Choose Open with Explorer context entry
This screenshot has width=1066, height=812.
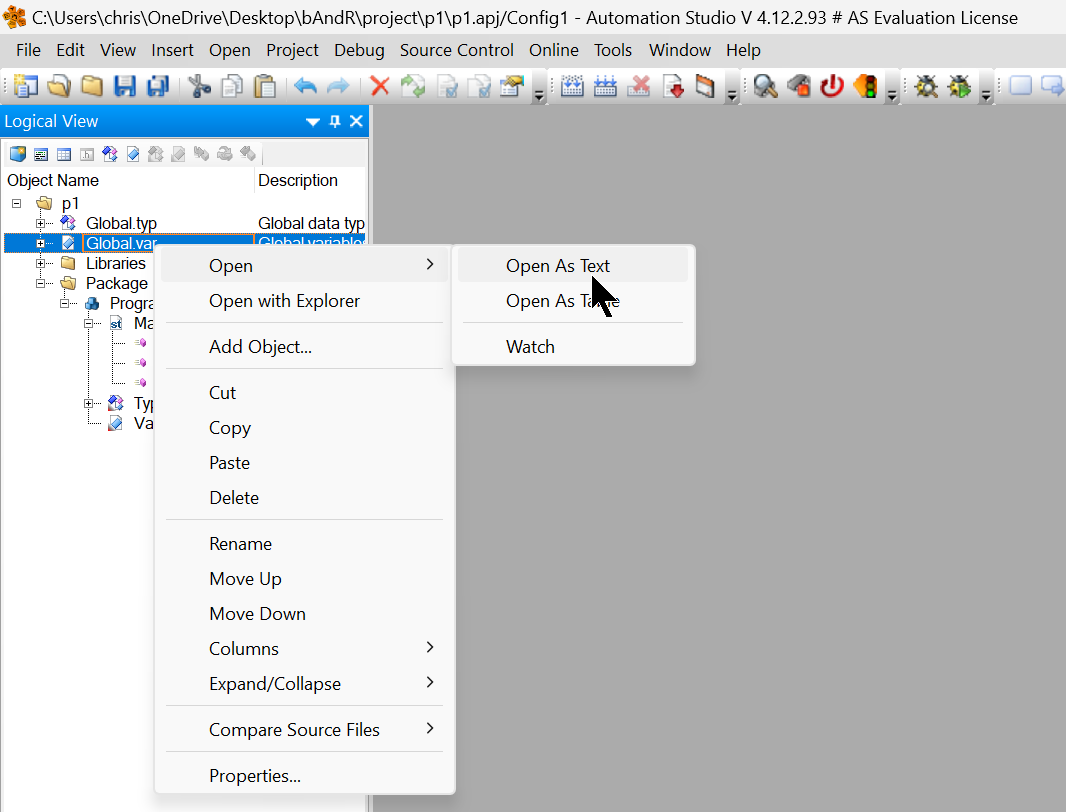(x=305, y=301)
